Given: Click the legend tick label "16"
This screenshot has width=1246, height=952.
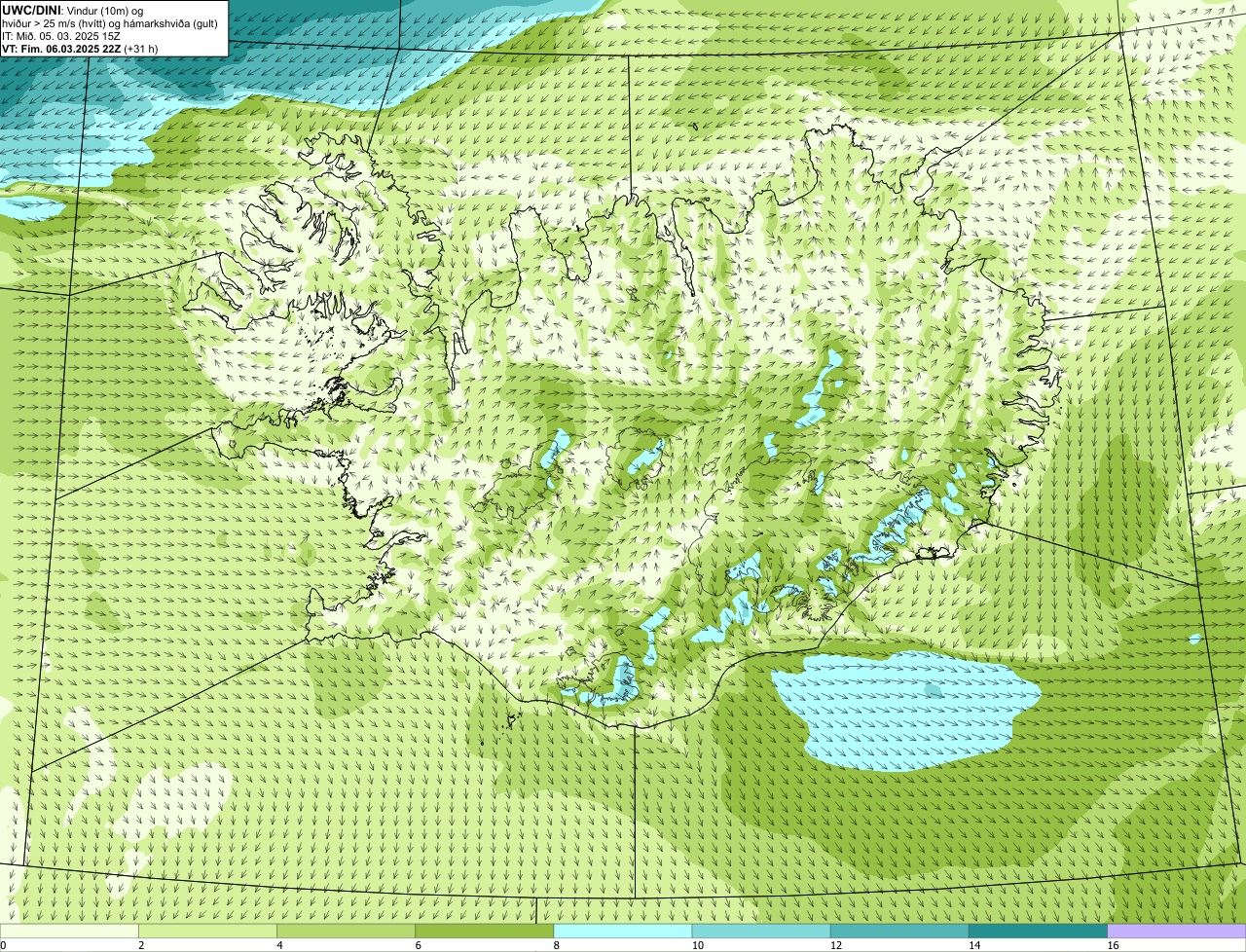Looking at the screenshot, I should (x=1113, y=945).
